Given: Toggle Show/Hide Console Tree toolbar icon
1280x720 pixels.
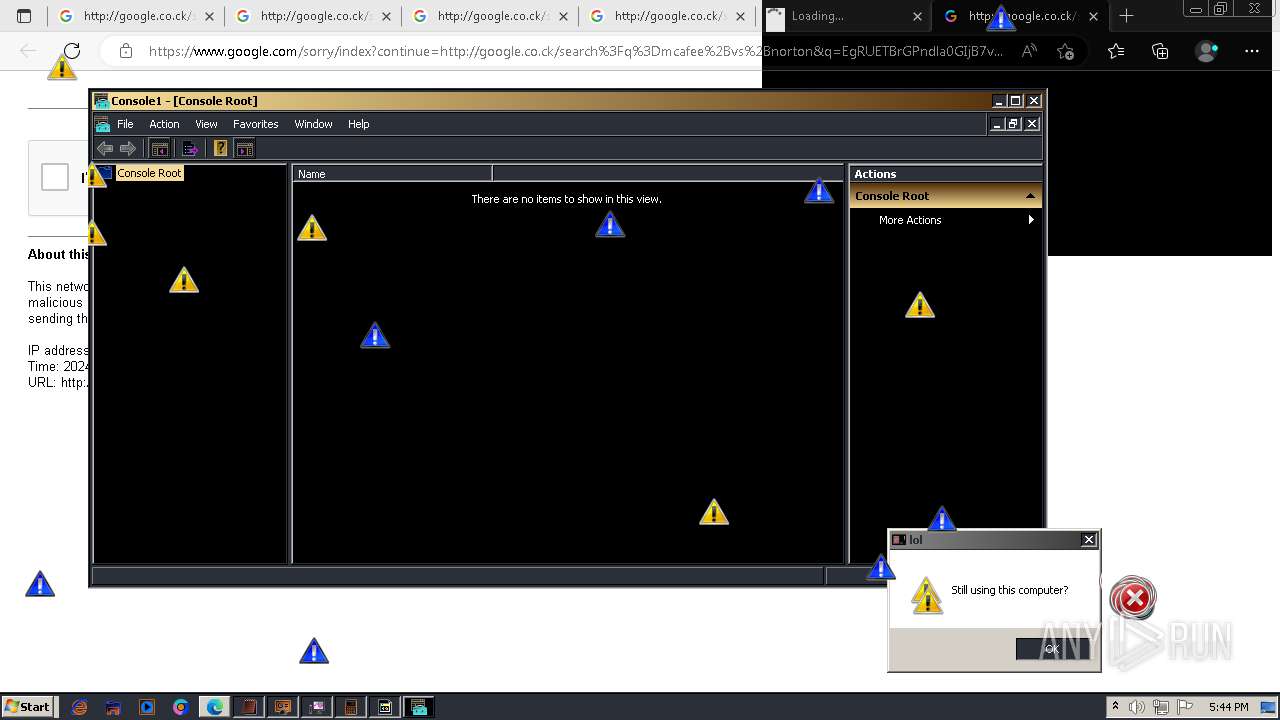Looking at the screenshot, I should (159, 149).
